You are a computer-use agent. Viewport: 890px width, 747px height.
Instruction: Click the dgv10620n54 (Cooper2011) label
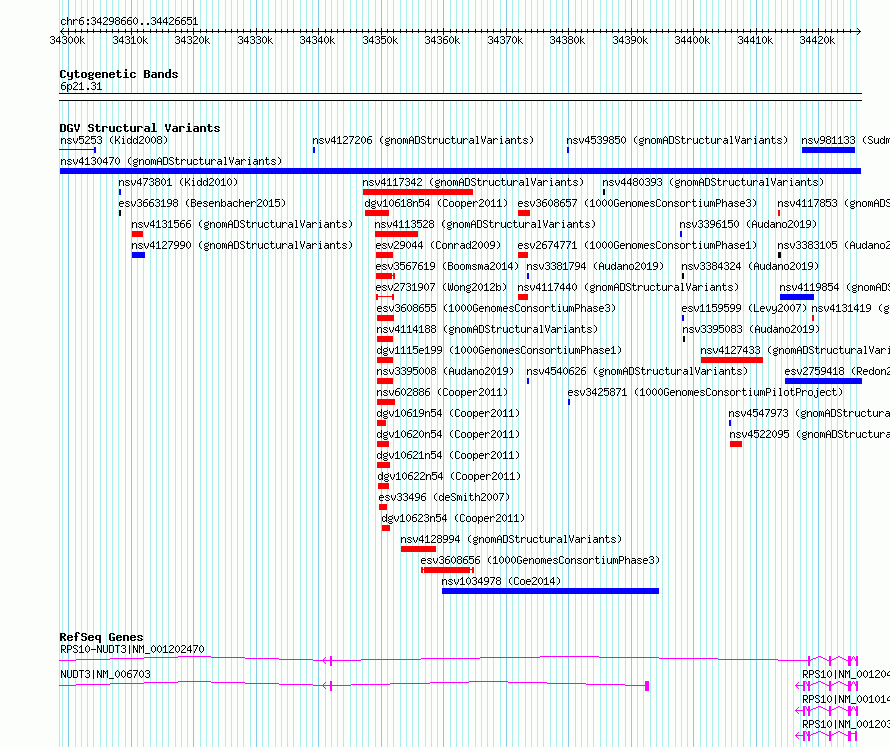[x=448, y=434]
